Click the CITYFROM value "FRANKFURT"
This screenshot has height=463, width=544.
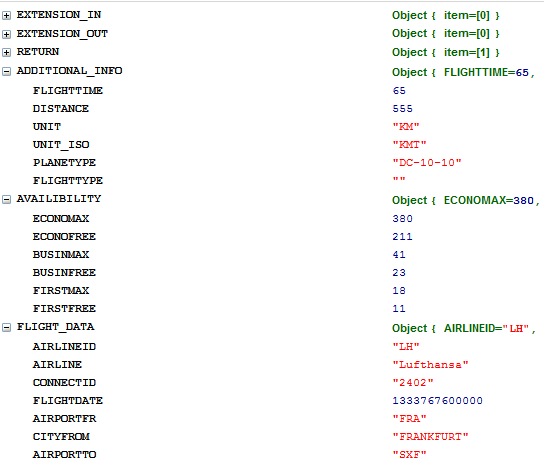[430, 437]
